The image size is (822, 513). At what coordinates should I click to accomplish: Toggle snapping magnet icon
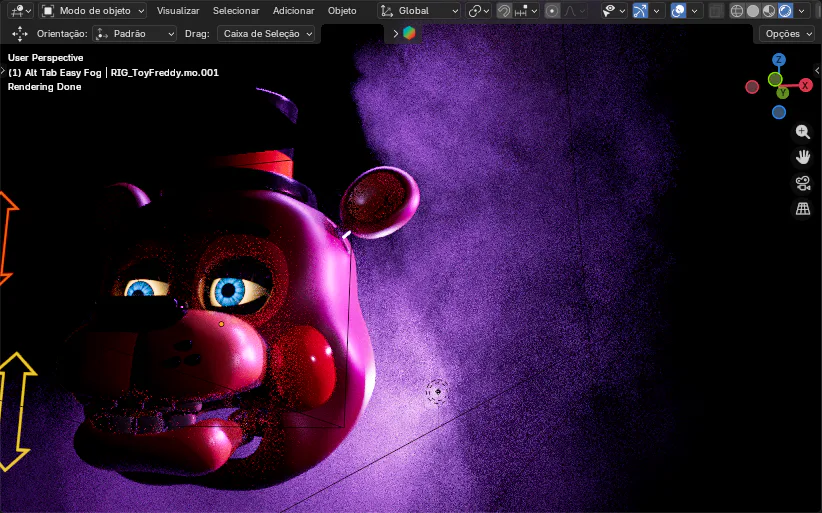[504, 10]
